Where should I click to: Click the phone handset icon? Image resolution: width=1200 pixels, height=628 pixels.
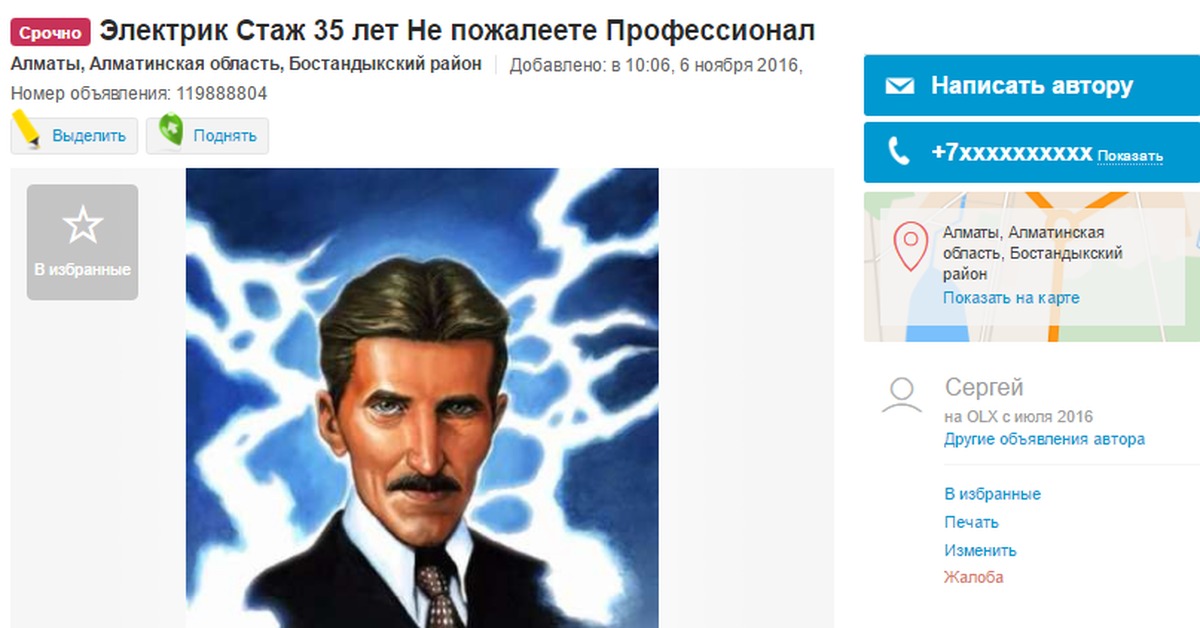pyautogui.click(x=900, y=152)
